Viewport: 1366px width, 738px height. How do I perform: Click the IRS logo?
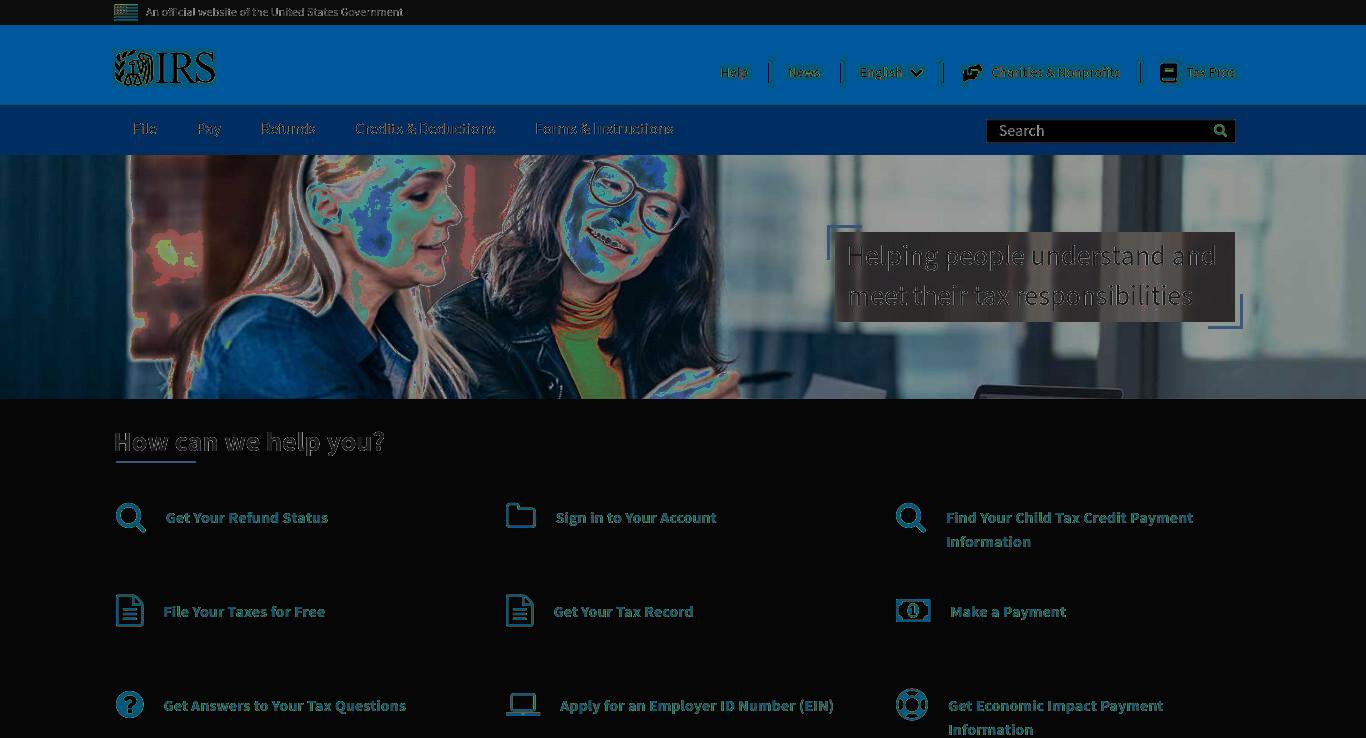pos(165,68)
